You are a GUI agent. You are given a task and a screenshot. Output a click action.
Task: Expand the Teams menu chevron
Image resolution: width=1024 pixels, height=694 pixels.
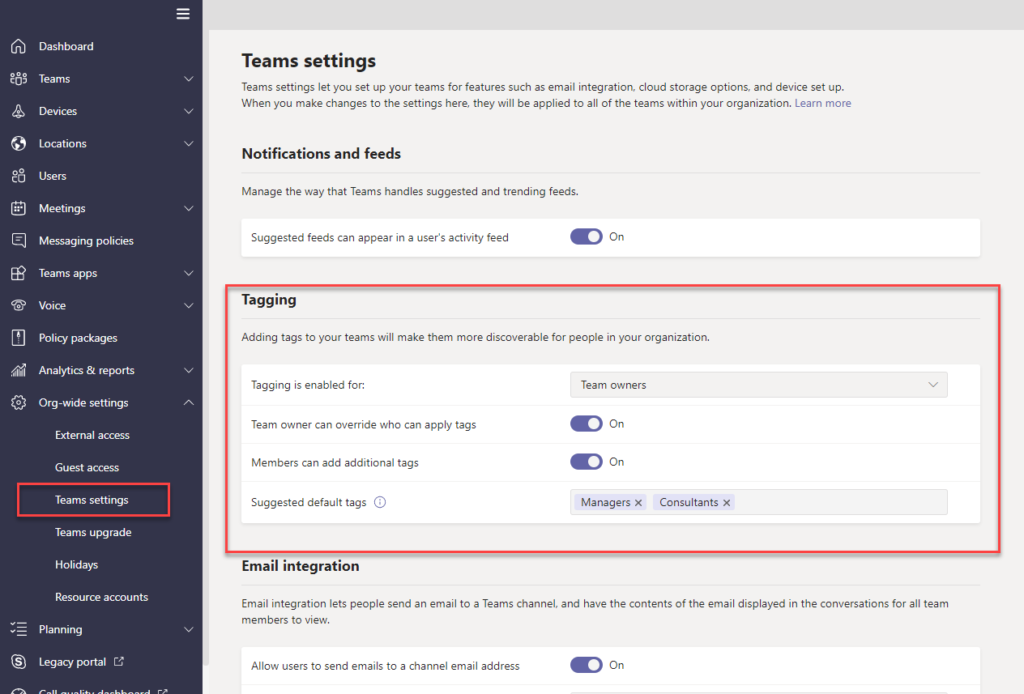click(189, 79)
